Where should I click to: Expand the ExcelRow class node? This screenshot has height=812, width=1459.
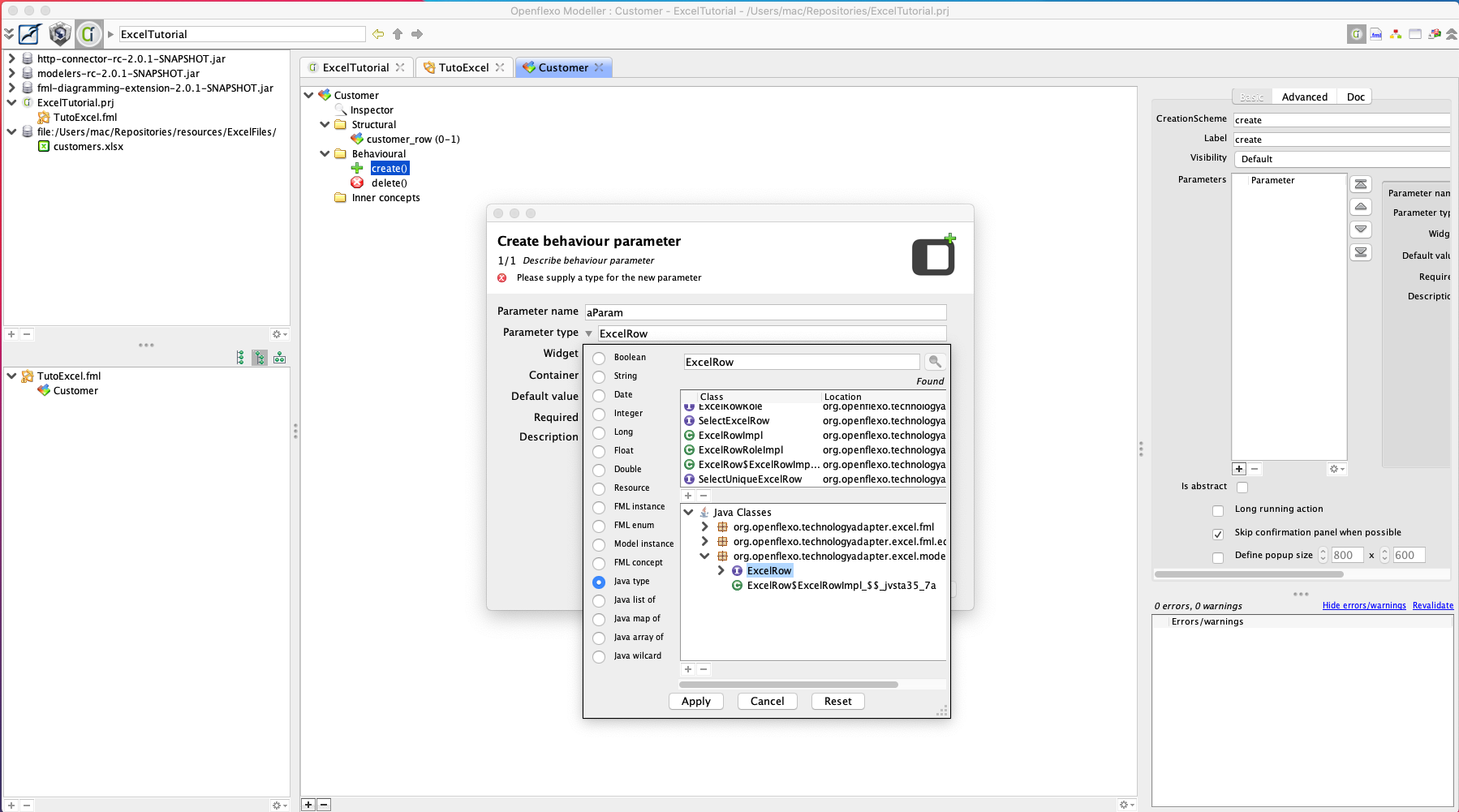click(721, 570)
